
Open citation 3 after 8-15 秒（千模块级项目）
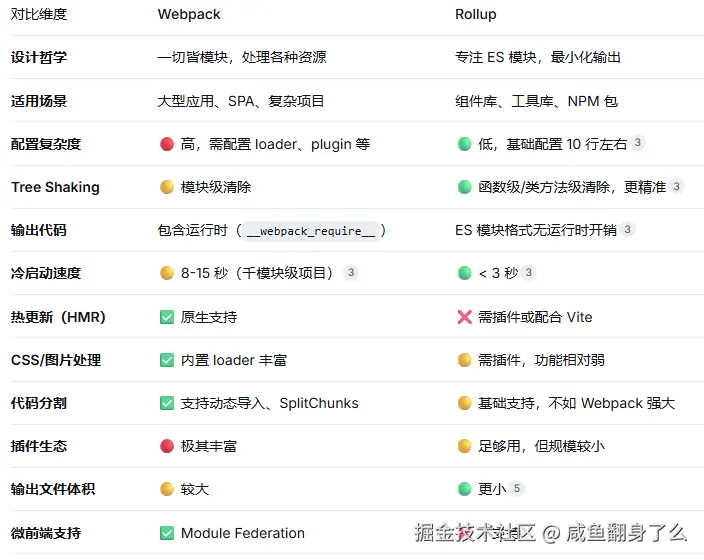351,272
